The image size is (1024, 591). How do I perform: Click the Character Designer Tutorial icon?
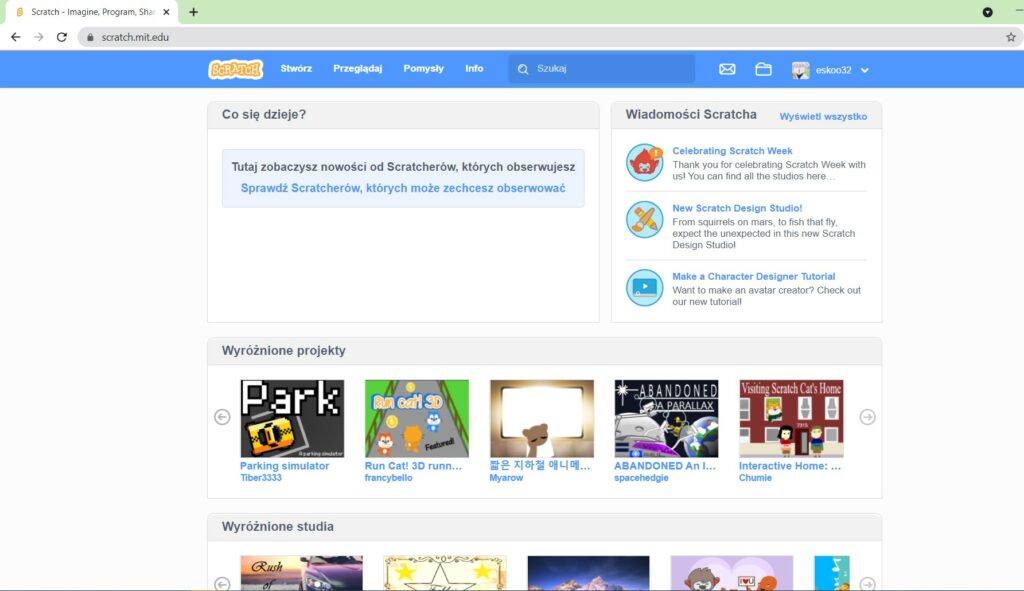tap(644, 287)
